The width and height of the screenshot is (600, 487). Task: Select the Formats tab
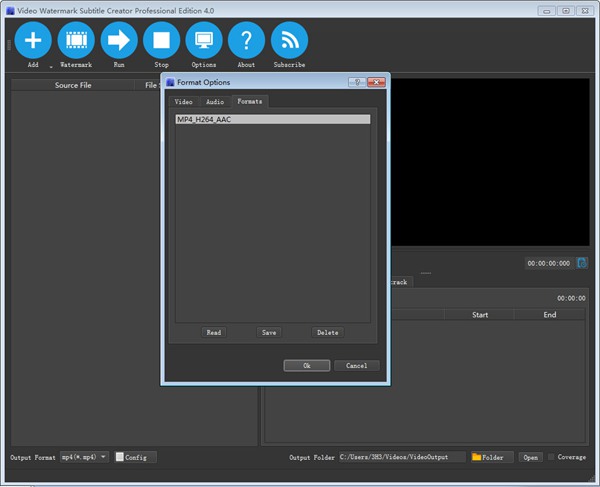tap(249, 101)
